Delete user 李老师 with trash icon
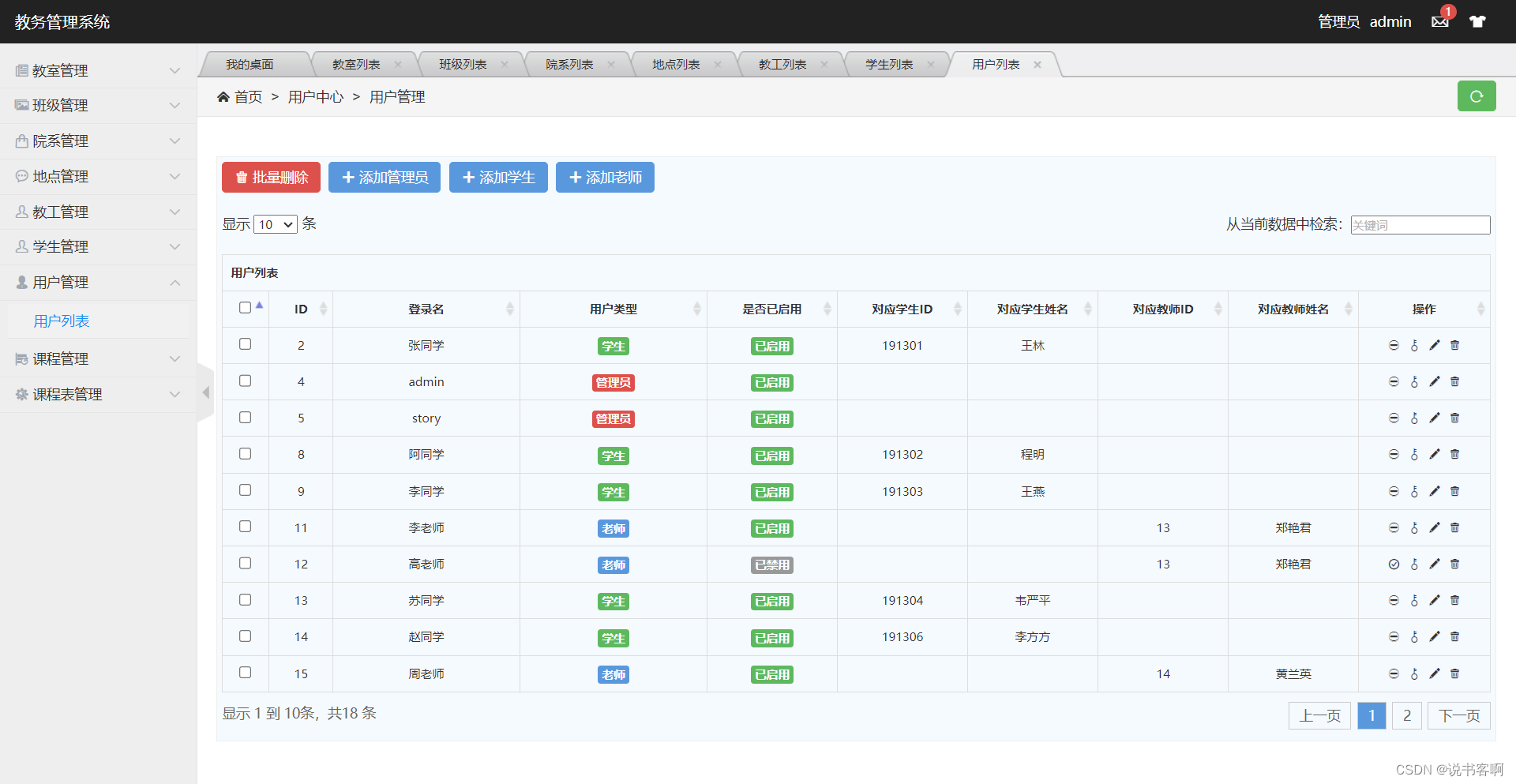Viewport: 1516px width, 784px height. click(x=1455, y=527)
